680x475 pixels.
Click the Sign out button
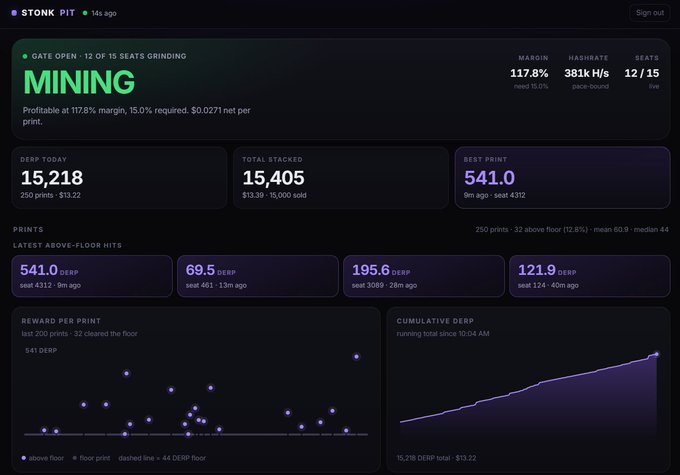(649, 13)
